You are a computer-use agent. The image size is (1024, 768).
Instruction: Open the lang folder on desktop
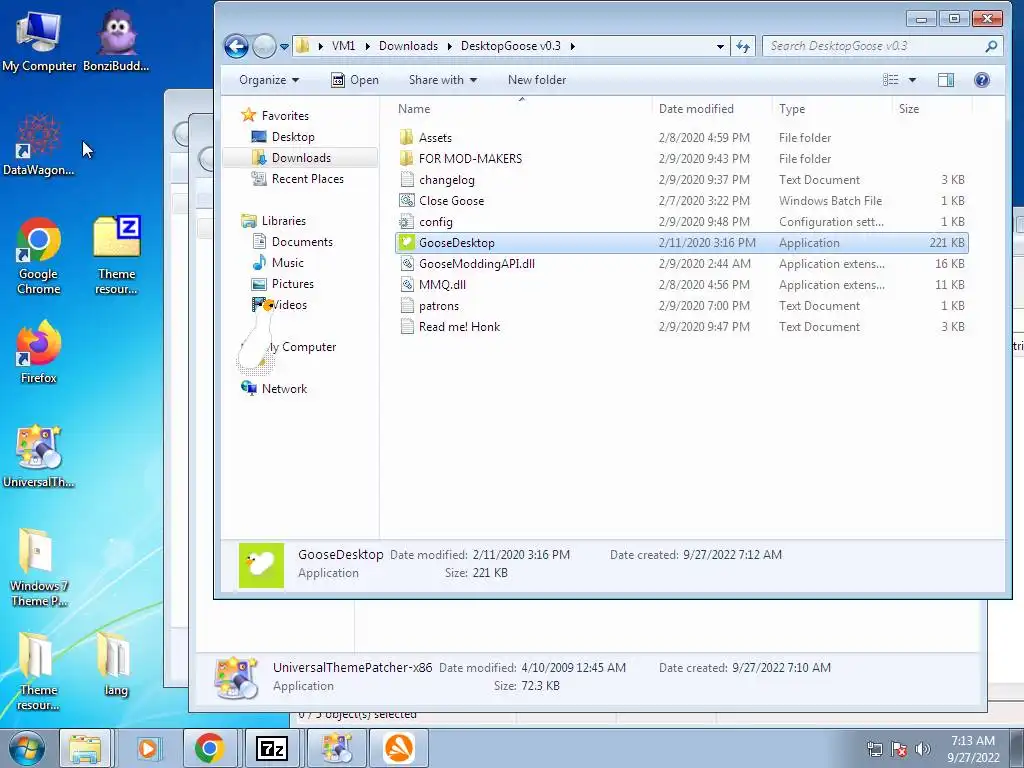(x=116, y=665)
